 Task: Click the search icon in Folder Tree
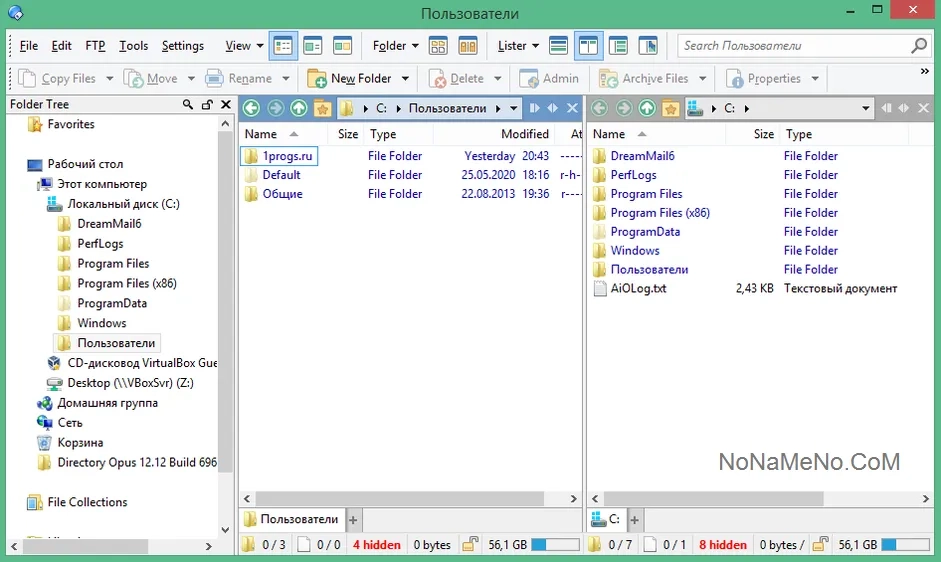click(188, 104)
